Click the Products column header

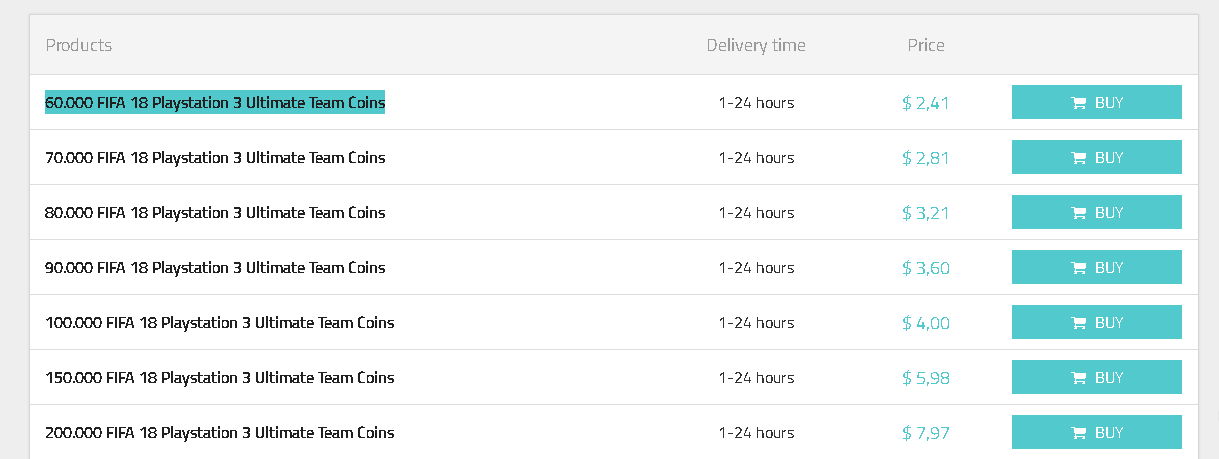pyautogui.click(x=79, y=45)
